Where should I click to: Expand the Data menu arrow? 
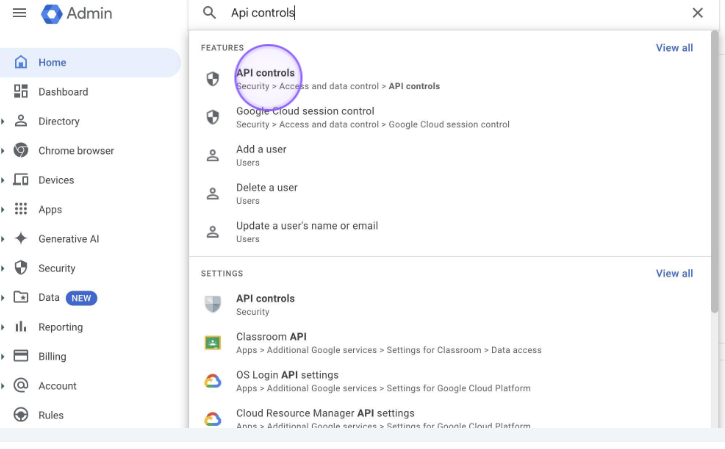coord(3,297)
